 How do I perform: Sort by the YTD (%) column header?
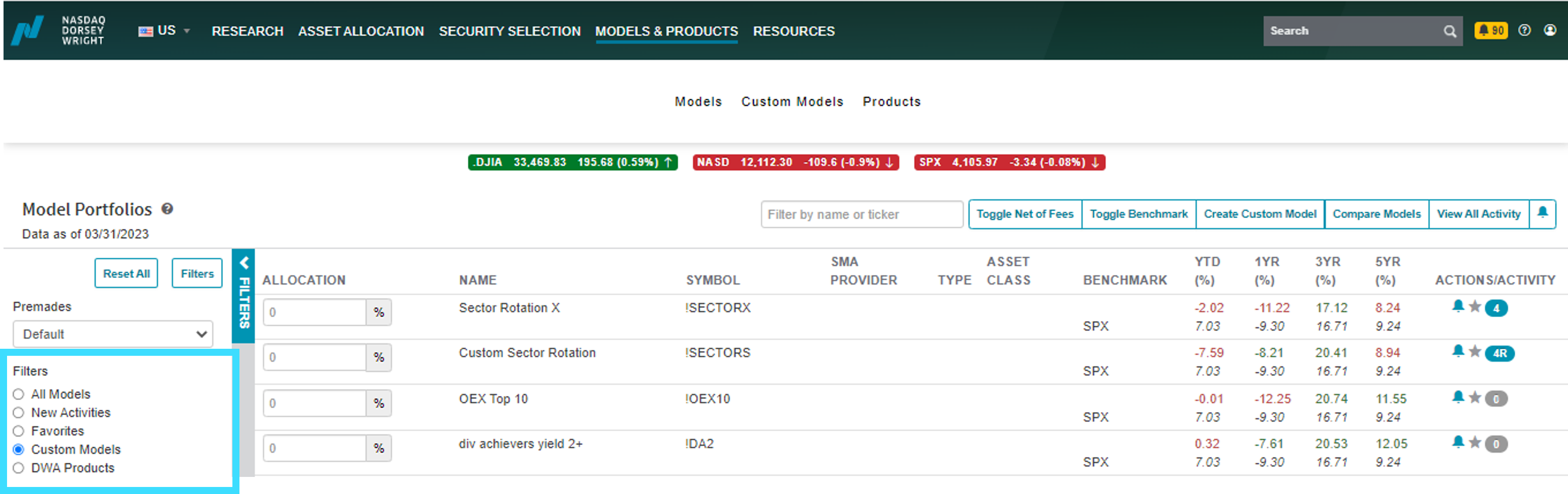coord(1207,271)
